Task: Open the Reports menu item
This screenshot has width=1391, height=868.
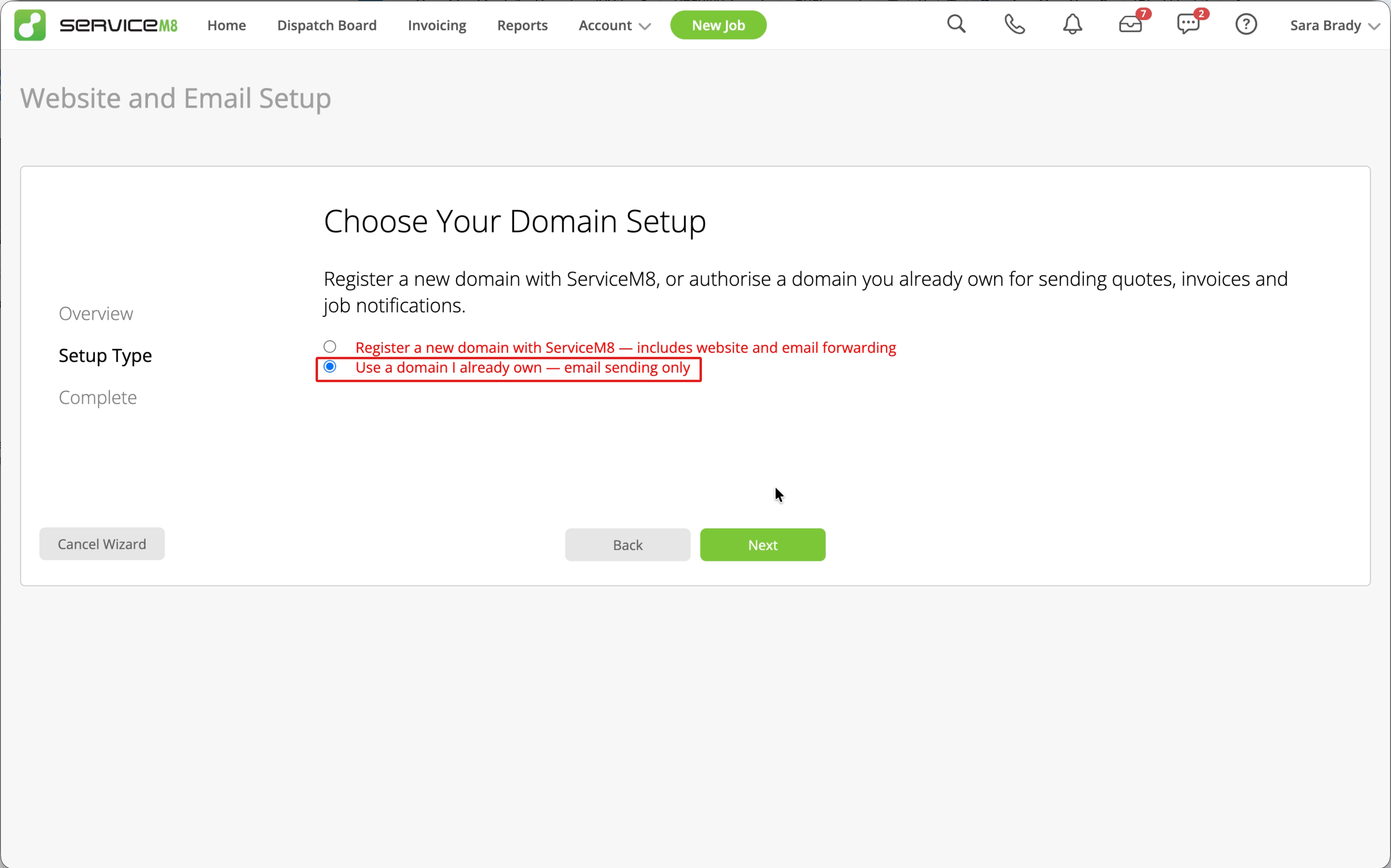Action: 523,25
